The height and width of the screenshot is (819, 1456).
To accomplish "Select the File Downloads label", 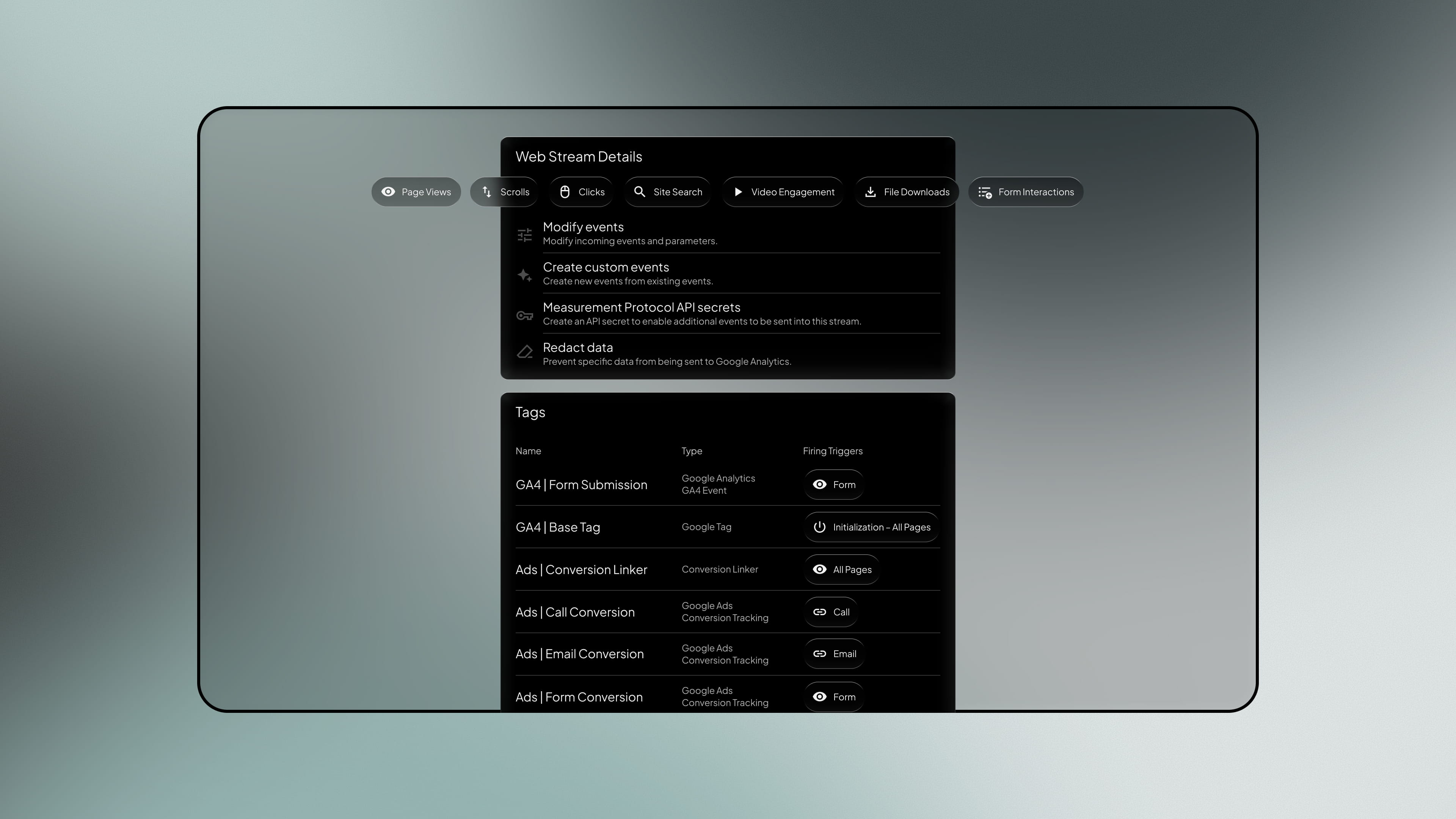I will pyautogui.click(x=917, y=192).
